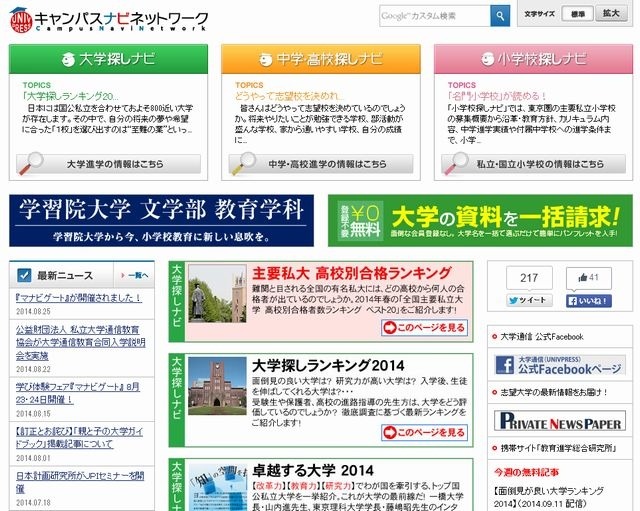The image size is (640, 511).
Task: Open news 学び体験フェア『マナビゲート』8月23・24日開催
Action: tap(78, 393)
